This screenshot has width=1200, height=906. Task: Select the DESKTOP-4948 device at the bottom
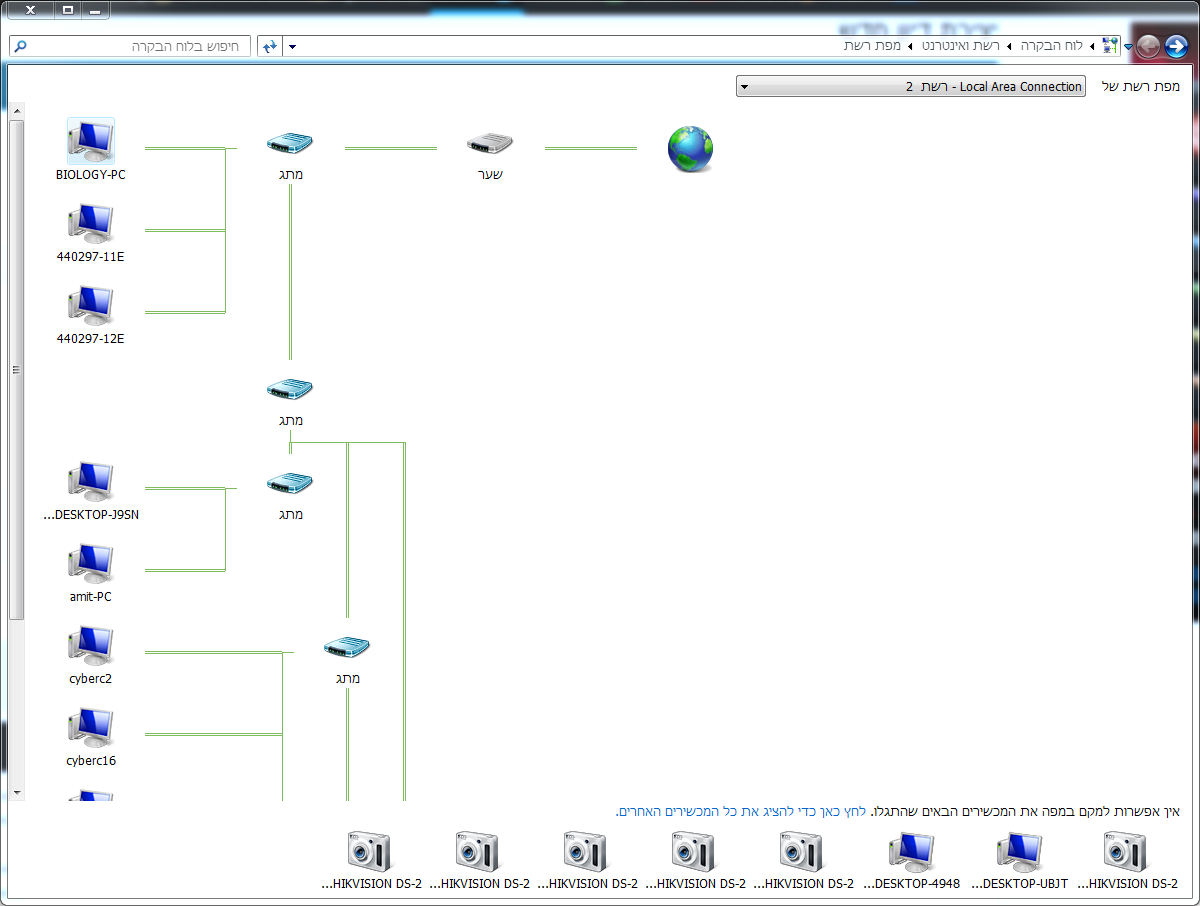[911, 852]
